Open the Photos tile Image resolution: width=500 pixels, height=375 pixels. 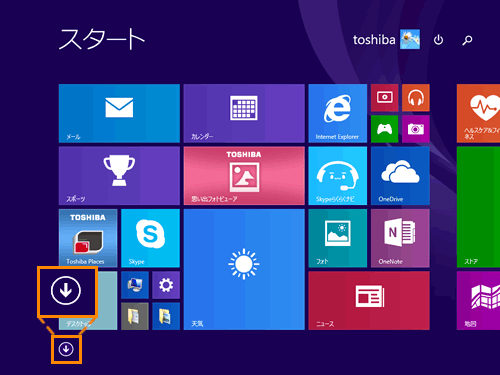coord(338,238)
